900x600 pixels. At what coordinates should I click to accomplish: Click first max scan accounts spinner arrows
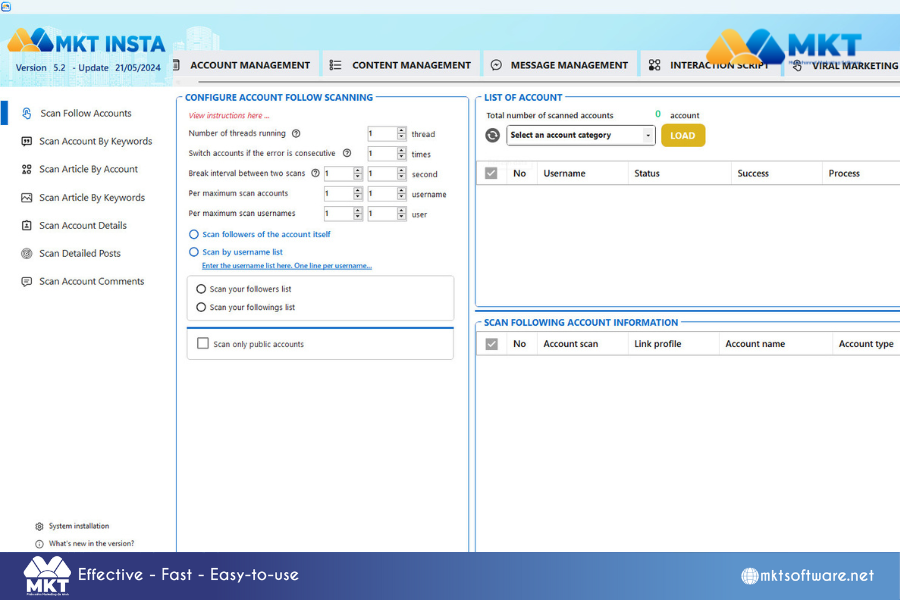click(358, 194)
